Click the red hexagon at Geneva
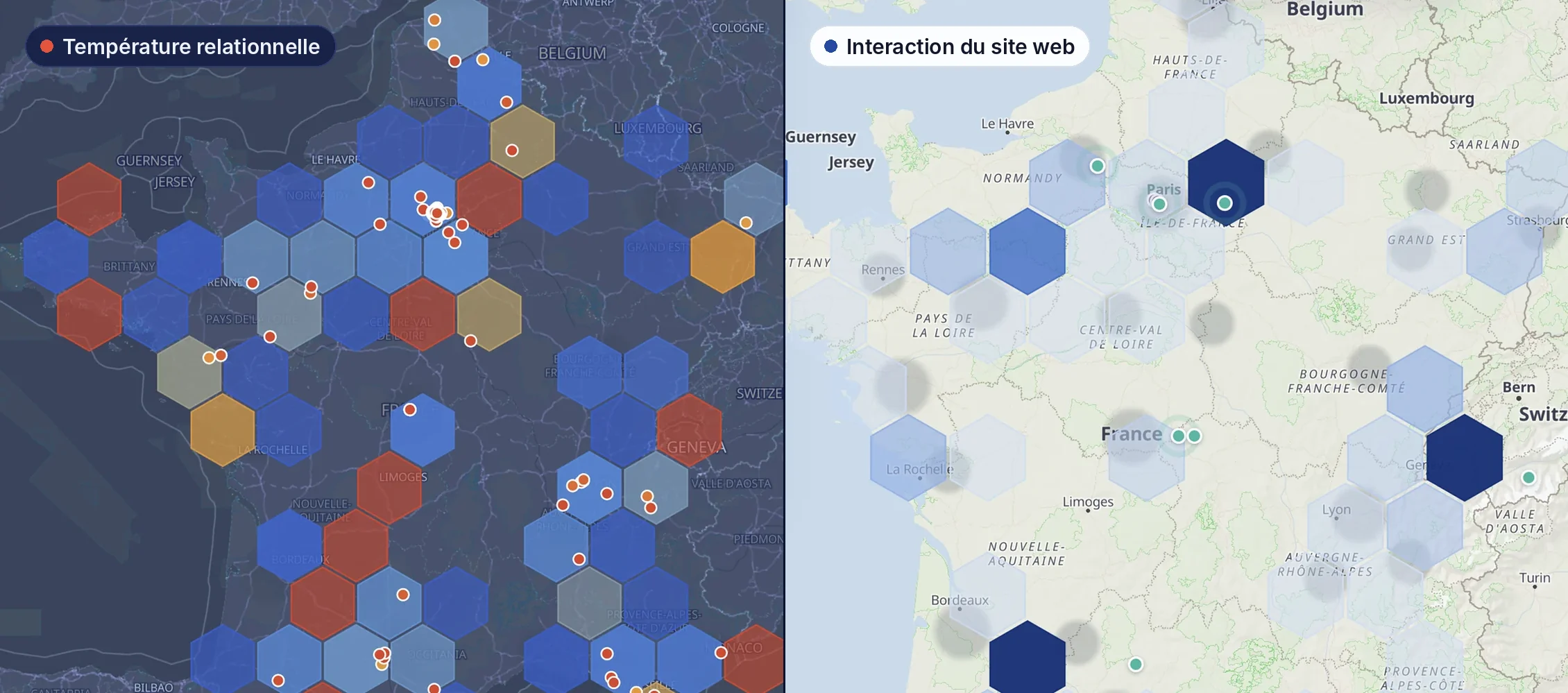 (689, 430)
